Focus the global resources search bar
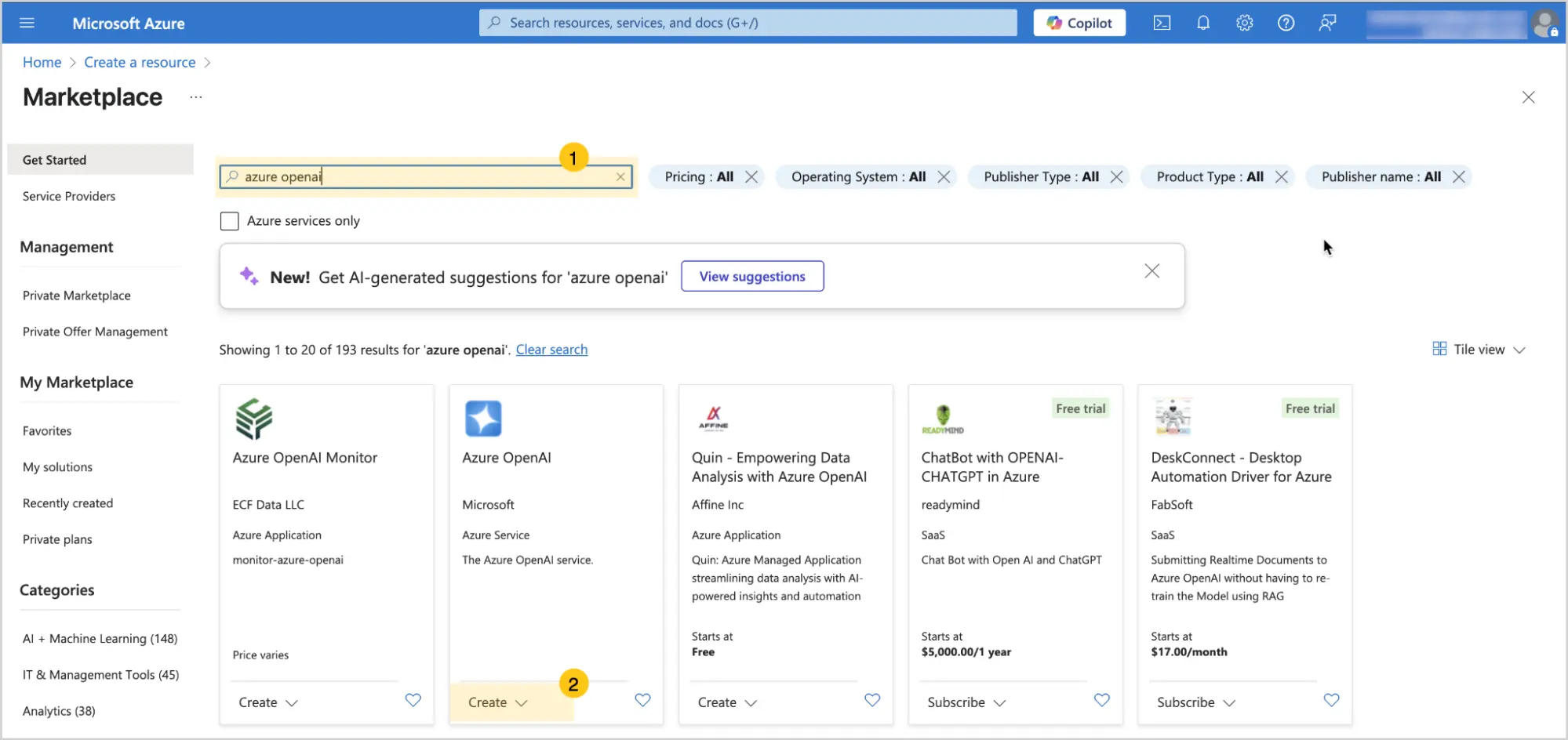 748,23
